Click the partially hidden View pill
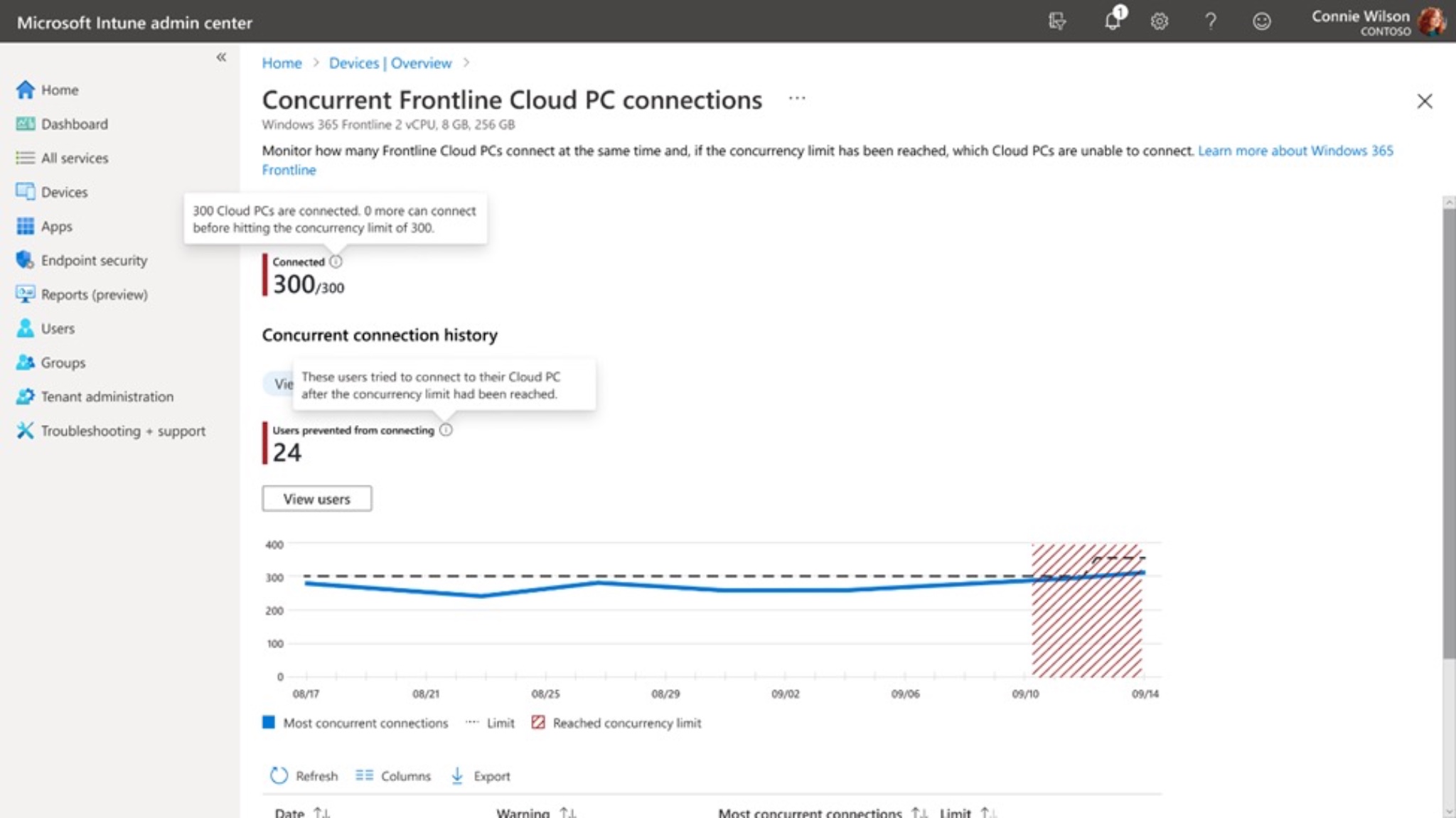Image resolution: width=1456 pixels, height=818 pixels. tap(279, 384)
